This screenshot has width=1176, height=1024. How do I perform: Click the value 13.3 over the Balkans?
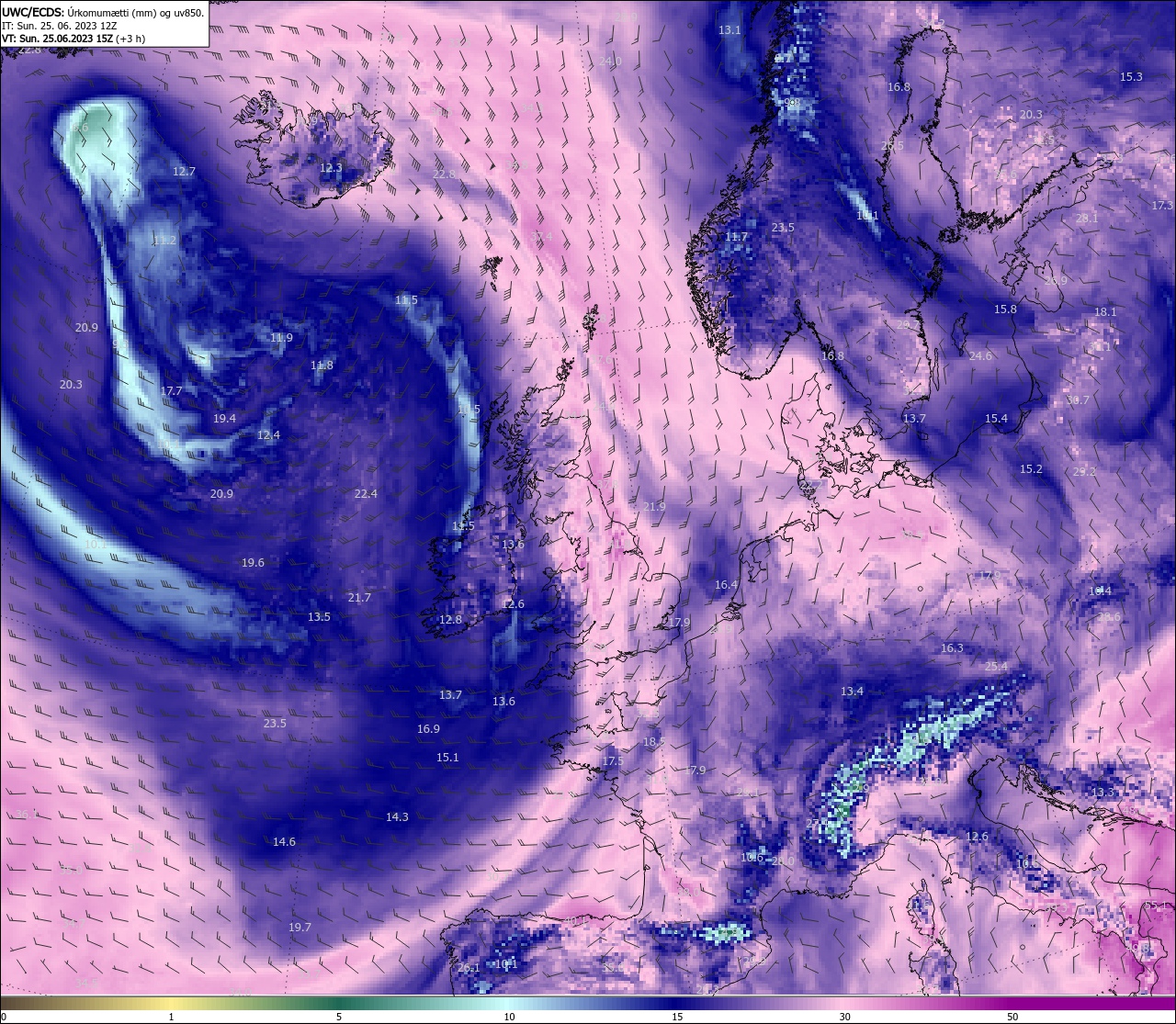(x=1102, y=793)
